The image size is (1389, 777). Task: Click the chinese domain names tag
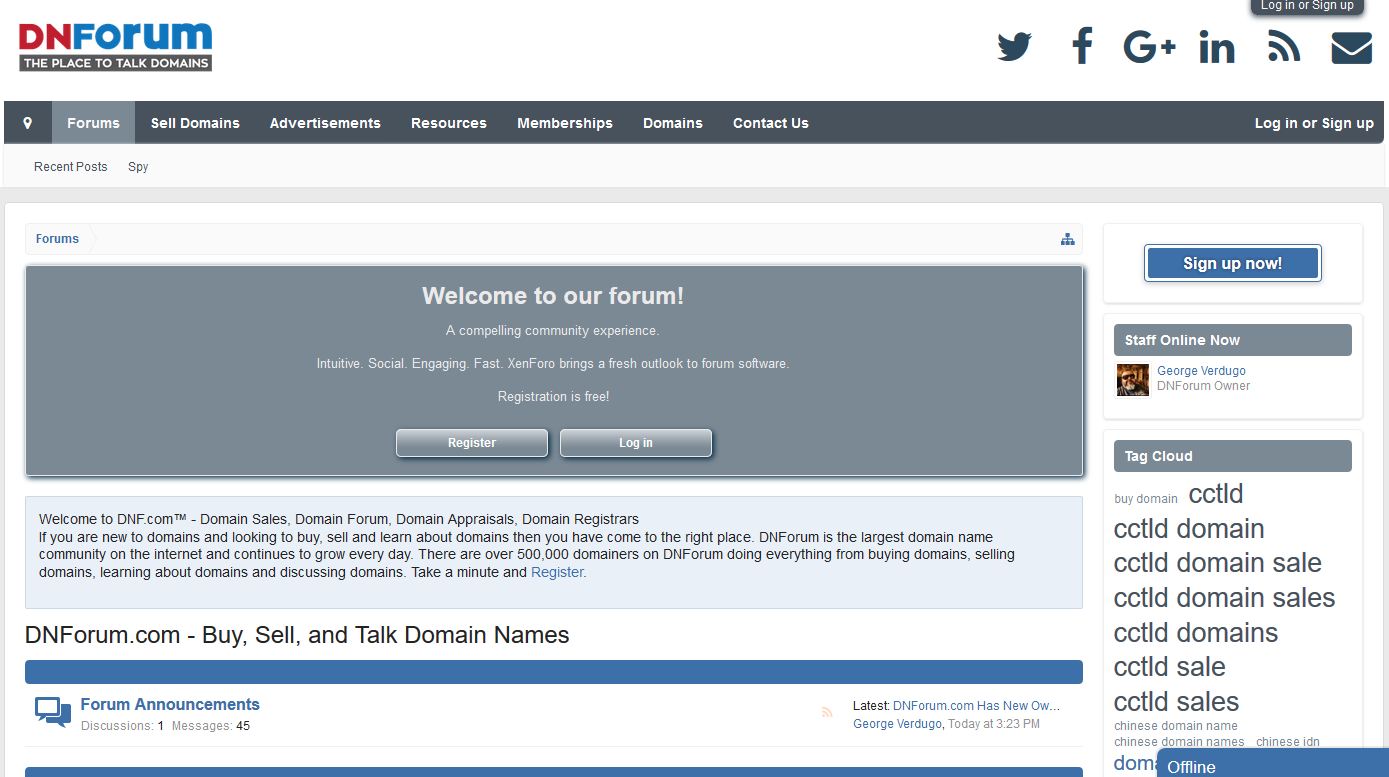coord(1180,742)
